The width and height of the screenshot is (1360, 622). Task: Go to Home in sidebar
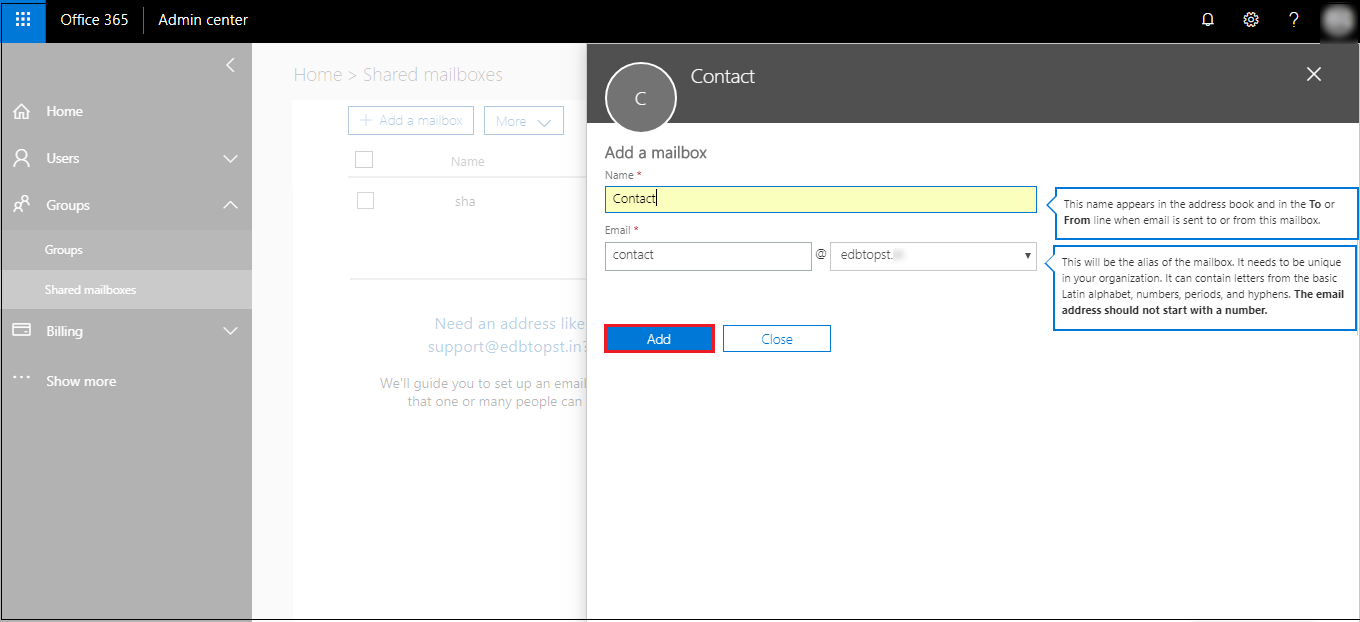64,111
